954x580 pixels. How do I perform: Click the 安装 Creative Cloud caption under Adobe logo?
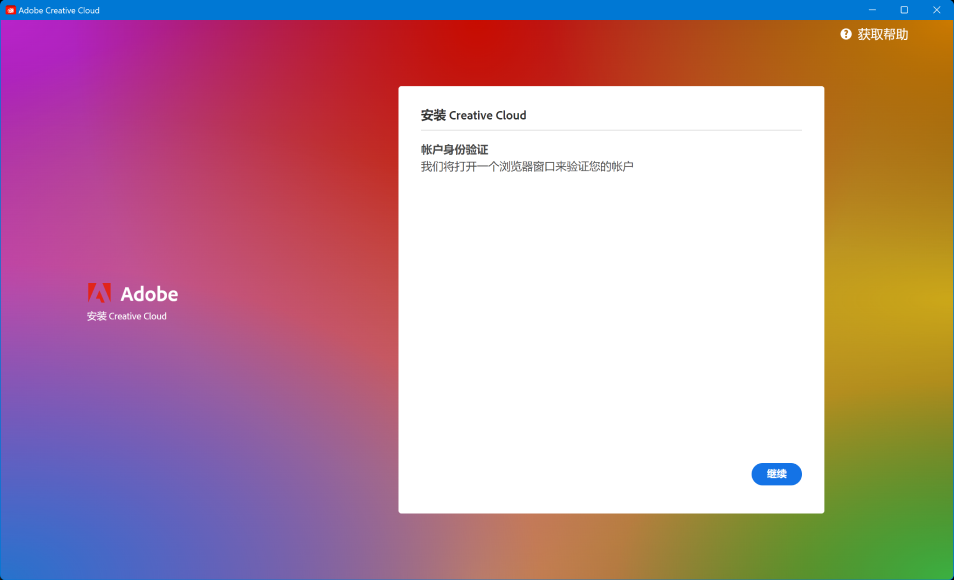tap(127, 316)
